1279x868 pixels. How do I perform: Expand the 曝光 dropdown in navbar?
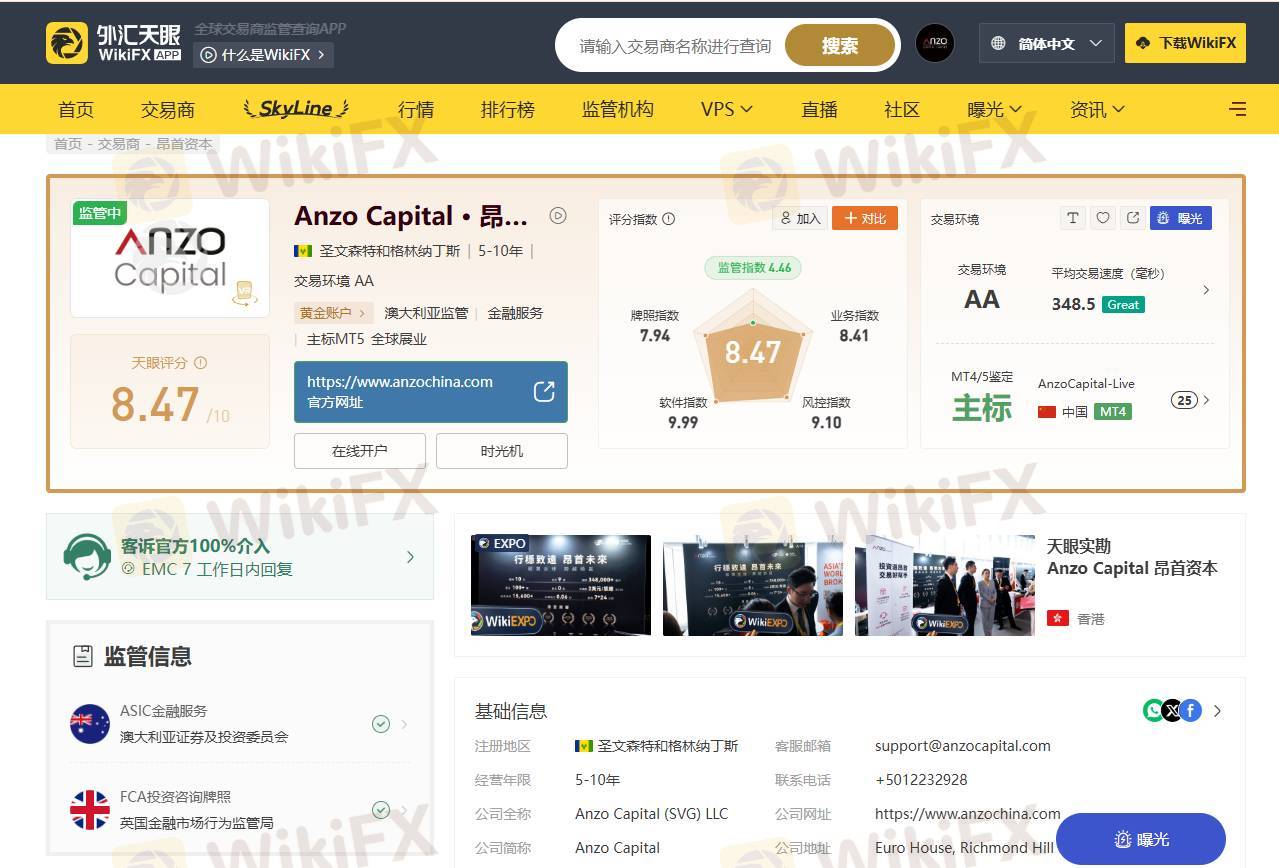tap(995, 109)
